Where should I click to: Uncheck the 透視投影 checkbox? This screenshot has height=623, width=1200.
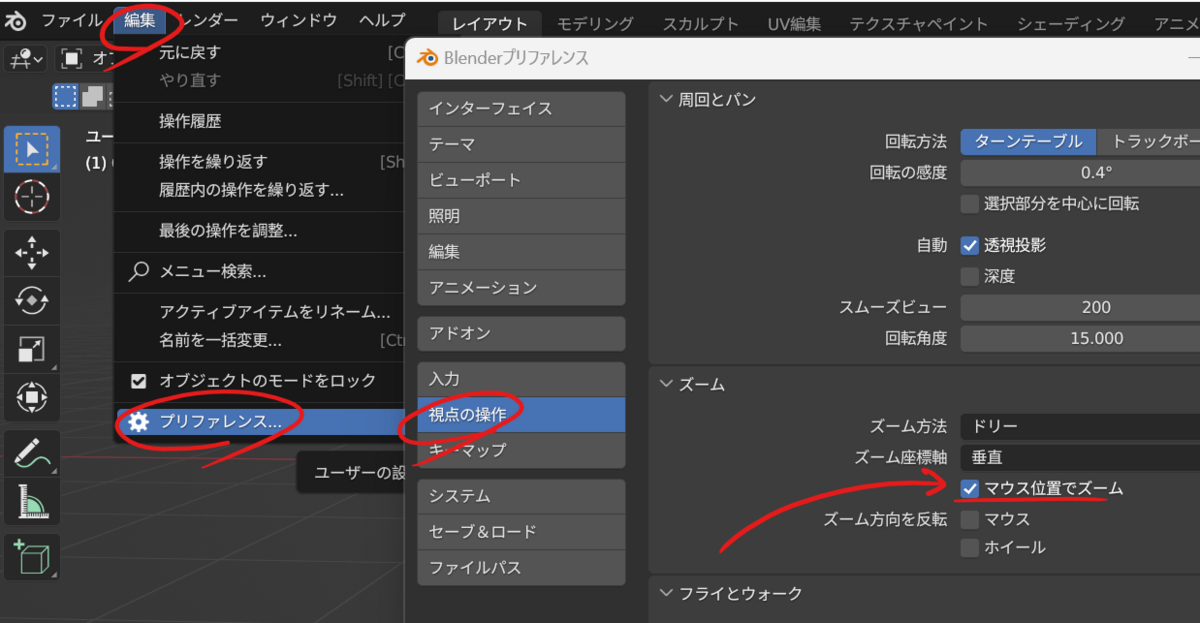coord(969,245)
